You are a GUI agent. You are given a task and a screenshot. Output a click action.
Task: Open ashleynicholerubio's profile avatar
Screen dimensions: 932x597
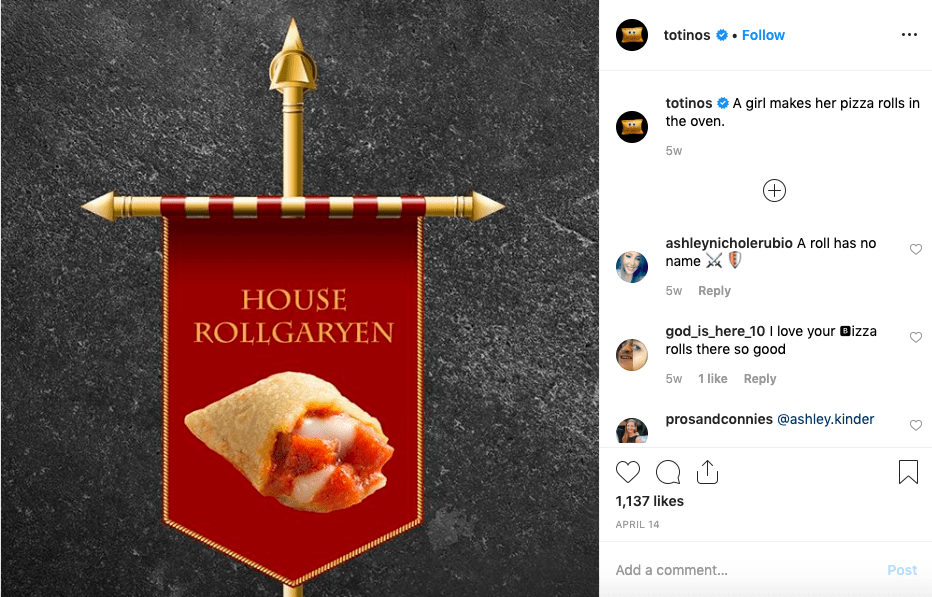(632, 266)
